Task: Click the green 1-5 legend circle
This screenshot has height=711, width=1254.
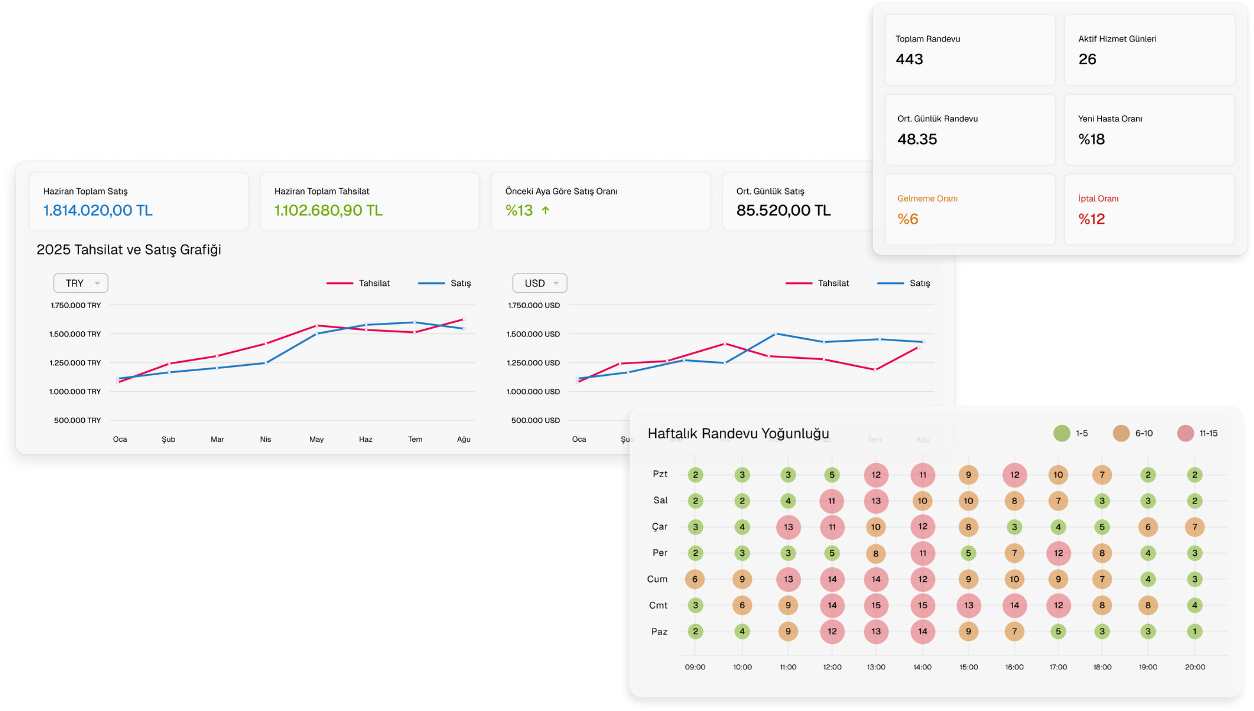Action: [x=1062, y=433]
